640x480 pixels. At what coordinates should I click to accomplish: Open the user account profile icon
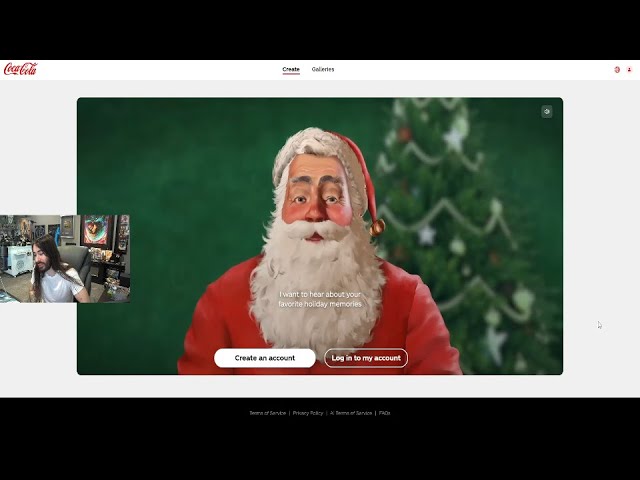629,70
